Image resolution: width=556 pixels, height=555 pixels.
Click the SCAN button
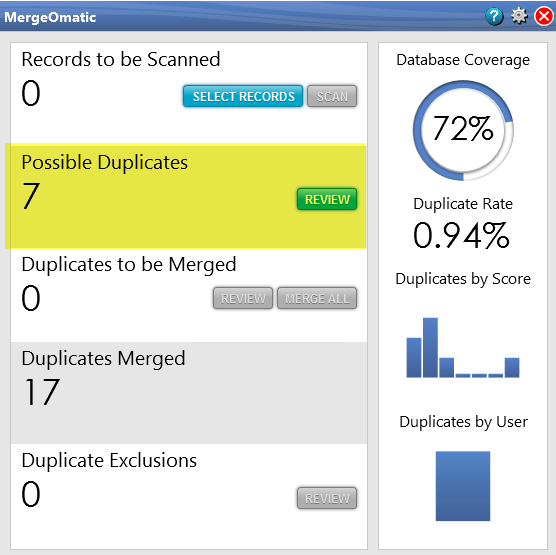coord(332,96)
